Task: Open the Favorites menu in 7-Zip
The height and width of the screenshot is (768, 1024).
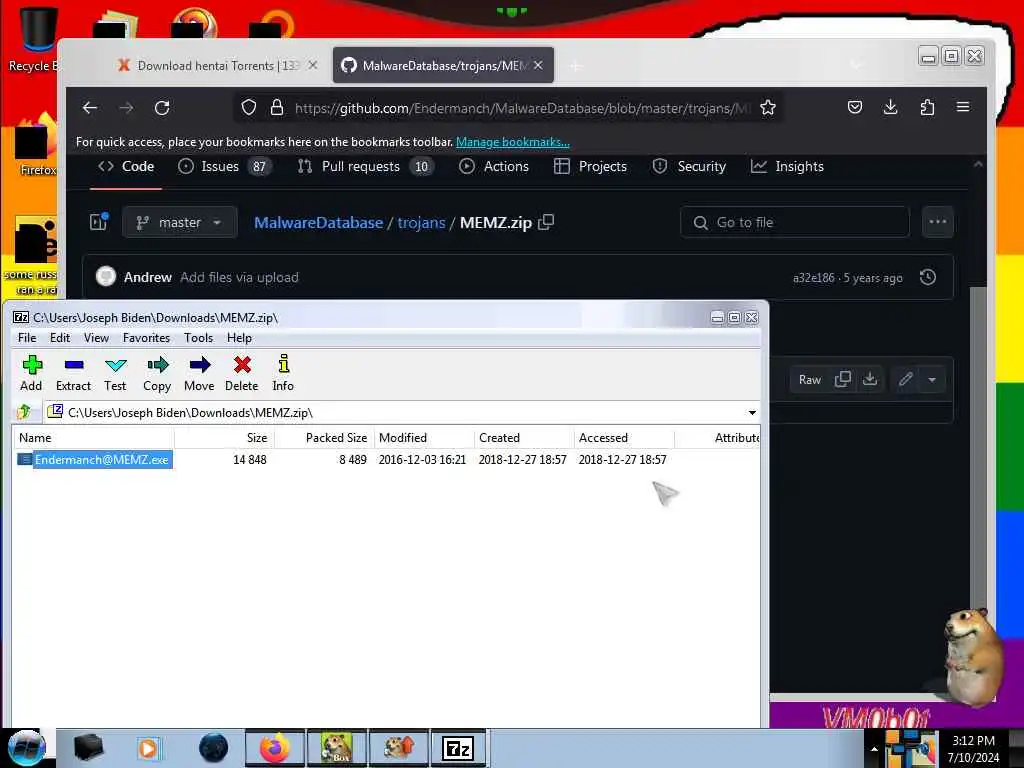Action: coord(146,338)
